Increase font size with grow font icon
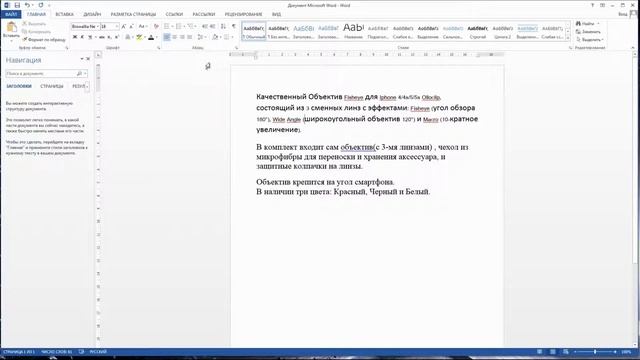 point(124,27)
